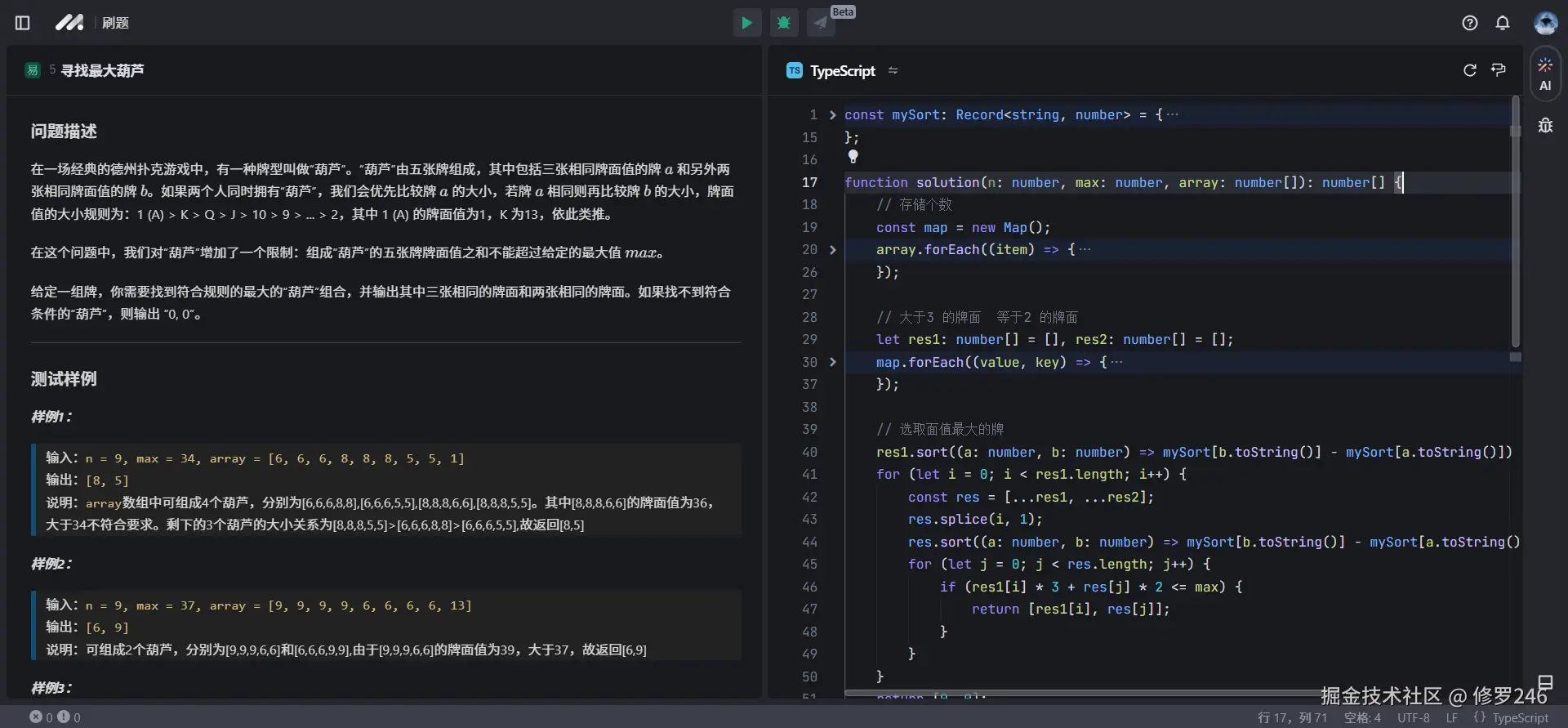
Task: Click the Beta submit paper-plane icon
Action: pos(821,23)
